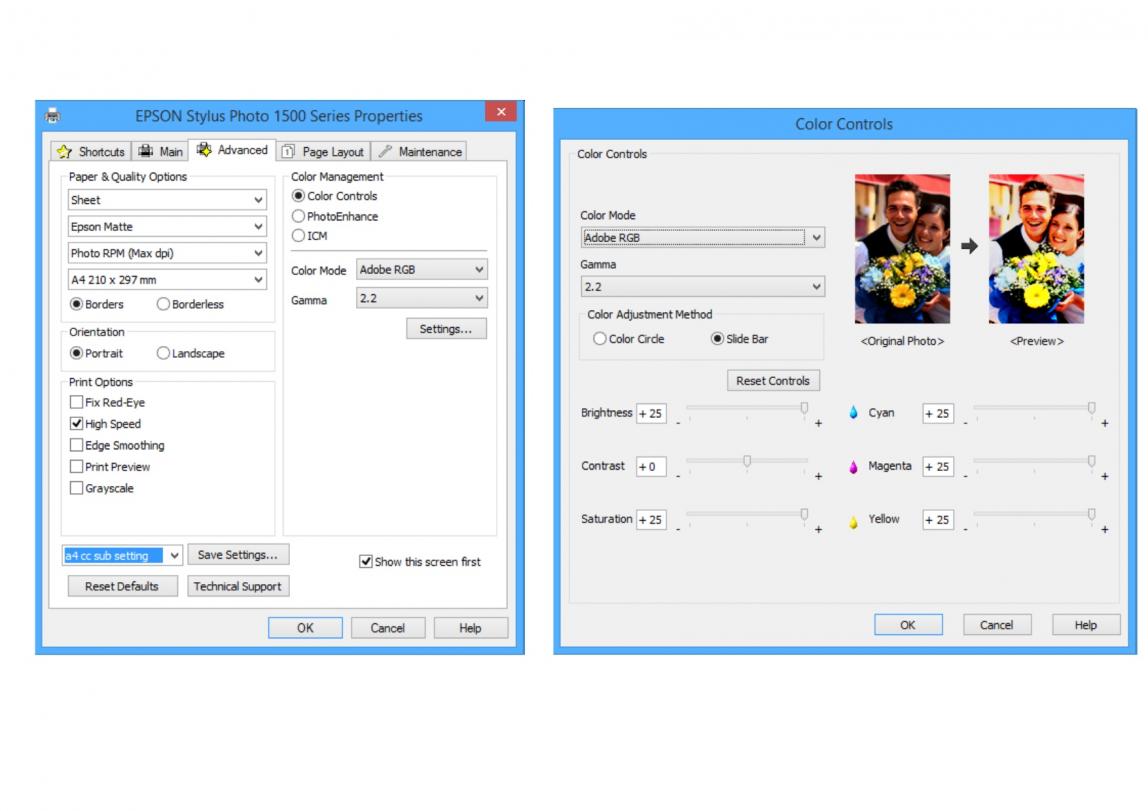Switch to the Shortcuts tab
Image resolution: width=1148 pixels, height=811 pixels.
pos(92,152)
